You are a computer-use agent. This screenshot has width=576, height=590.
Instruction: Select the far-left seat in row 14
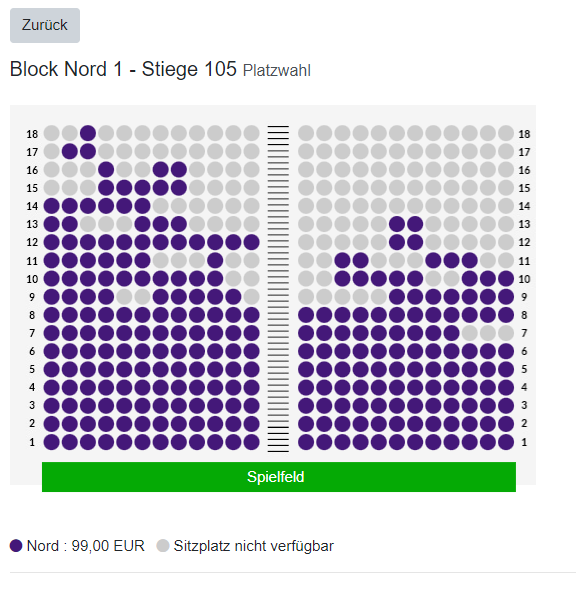point(52,206)
